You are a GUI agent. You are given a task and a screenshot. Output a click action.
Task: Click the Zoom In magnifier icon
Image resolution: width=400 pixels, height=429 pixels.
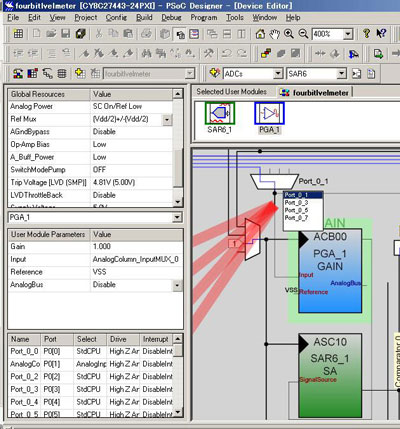[x=289, y=34]
